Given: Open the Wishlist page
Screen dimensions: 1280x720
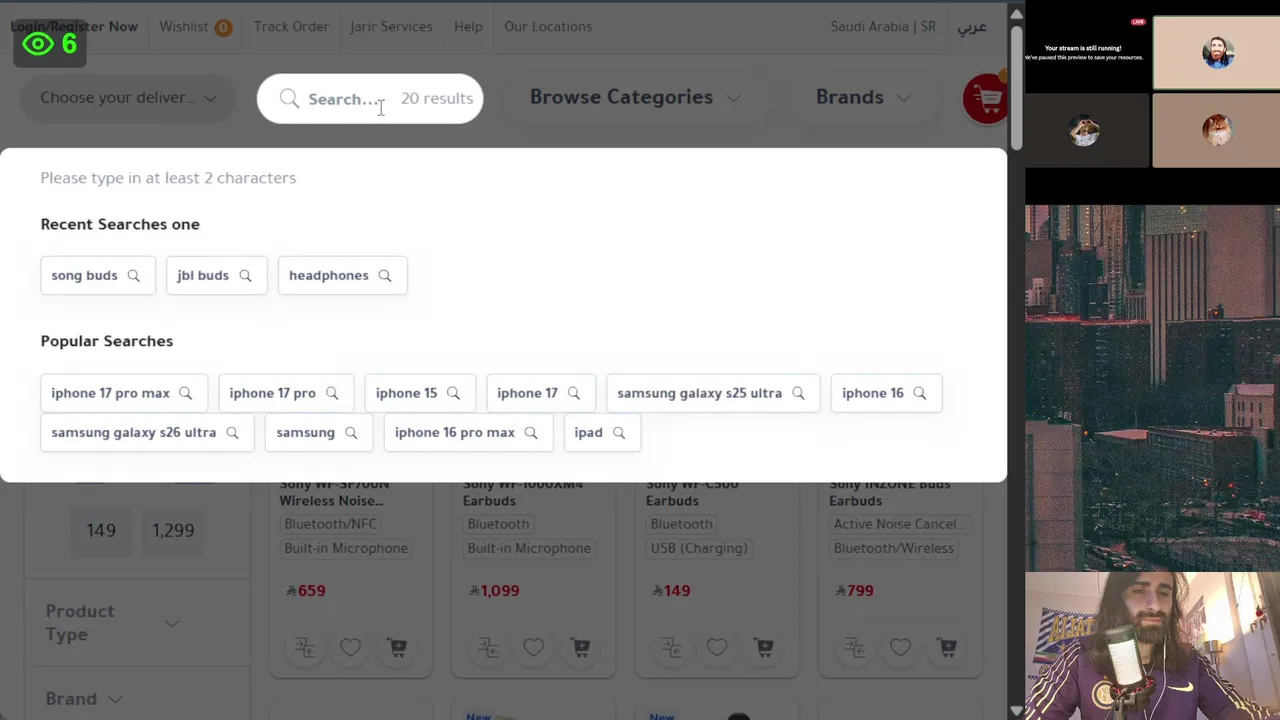Looking at the screenshot, I should [x=184, y=27].
